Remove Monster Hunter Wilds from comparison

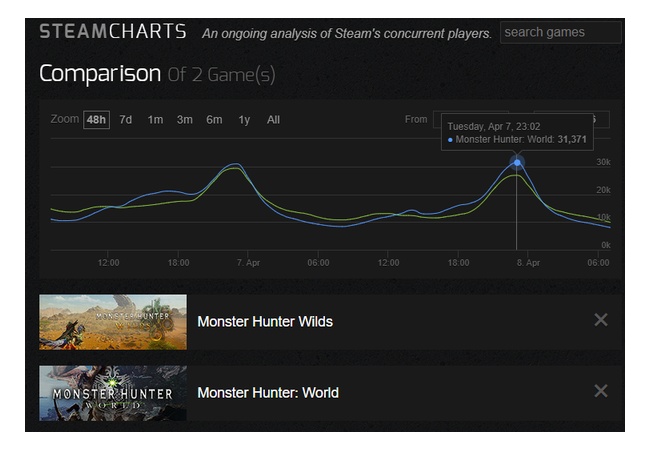point(601,320)
